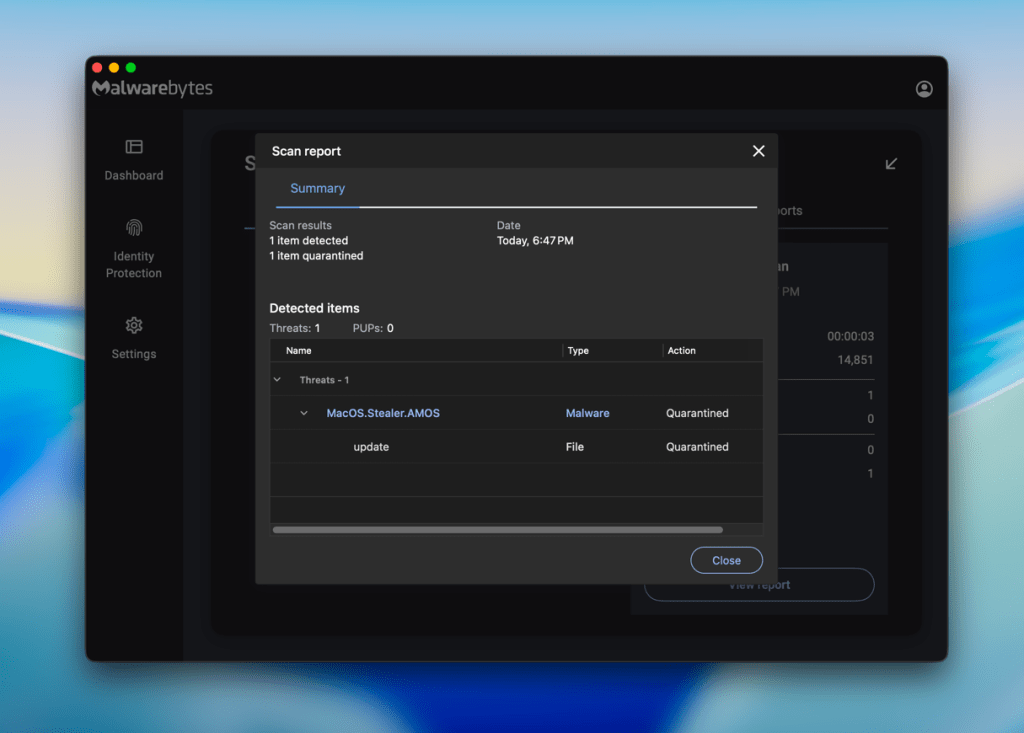Expand the Name column header area
The width and height of the screenshot is (1024, 733).
(297, 350)
